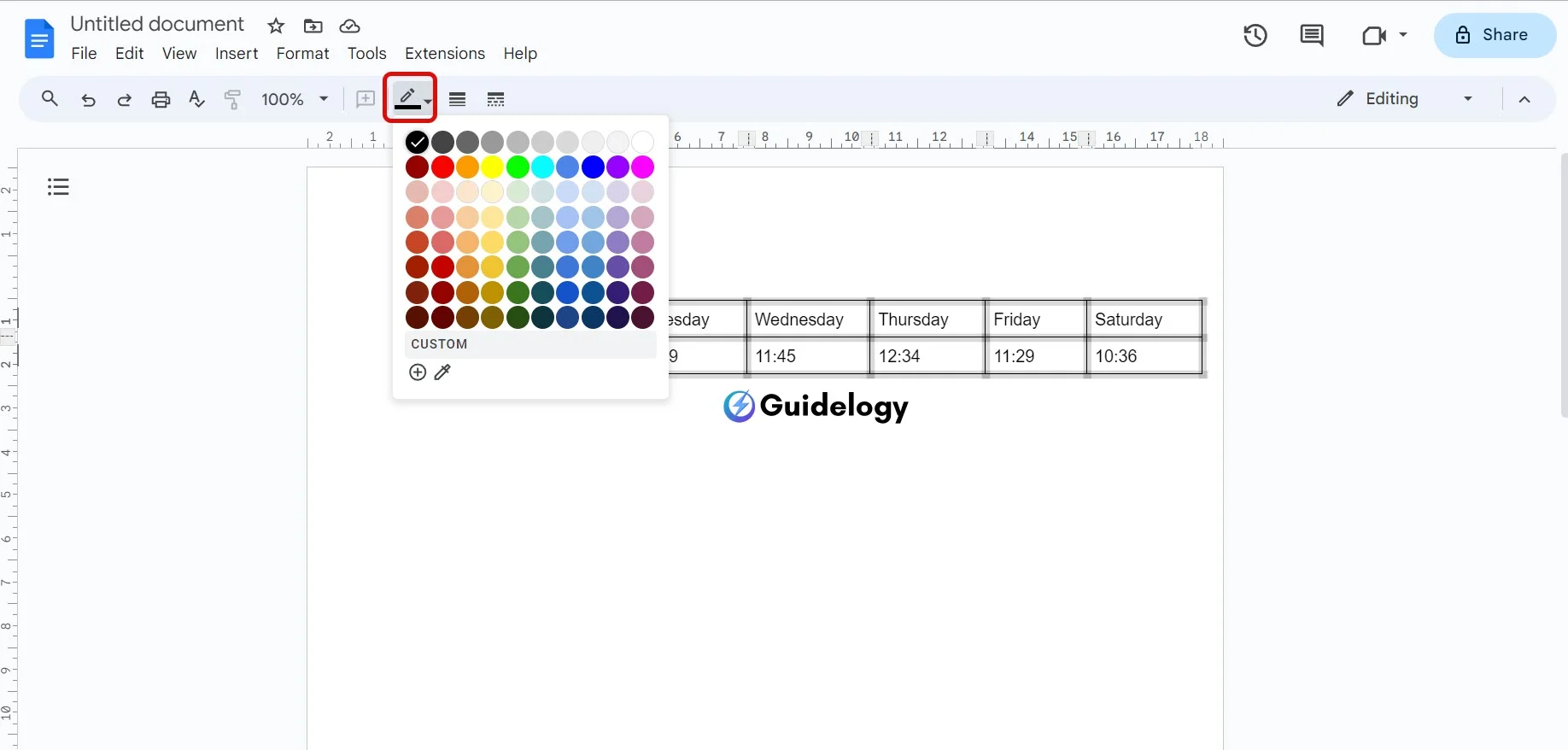Screen dimensions: 1568x750
Task: Select the dark gray 4 swatch
Action: [442, 142]
